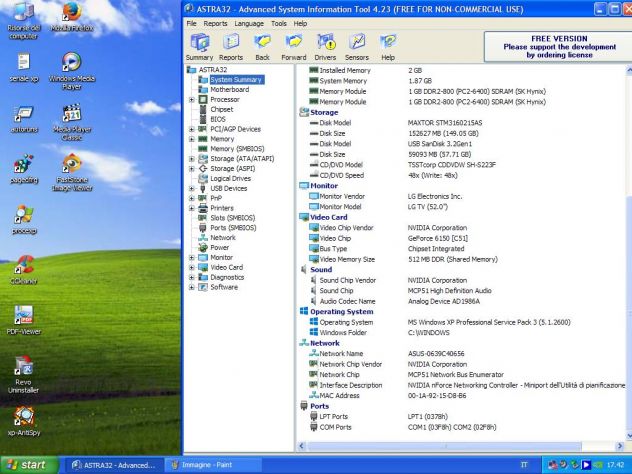Open the Language menu
Screen dimensions: 632x474
pyautogui.click(x=249, y=24)
